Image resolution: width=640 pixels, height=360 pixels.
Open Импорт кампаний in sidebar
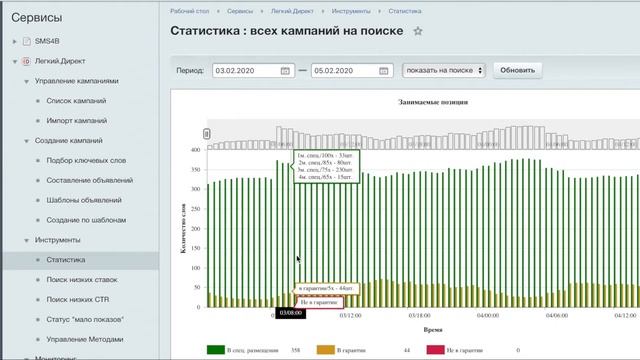[77, 121]
